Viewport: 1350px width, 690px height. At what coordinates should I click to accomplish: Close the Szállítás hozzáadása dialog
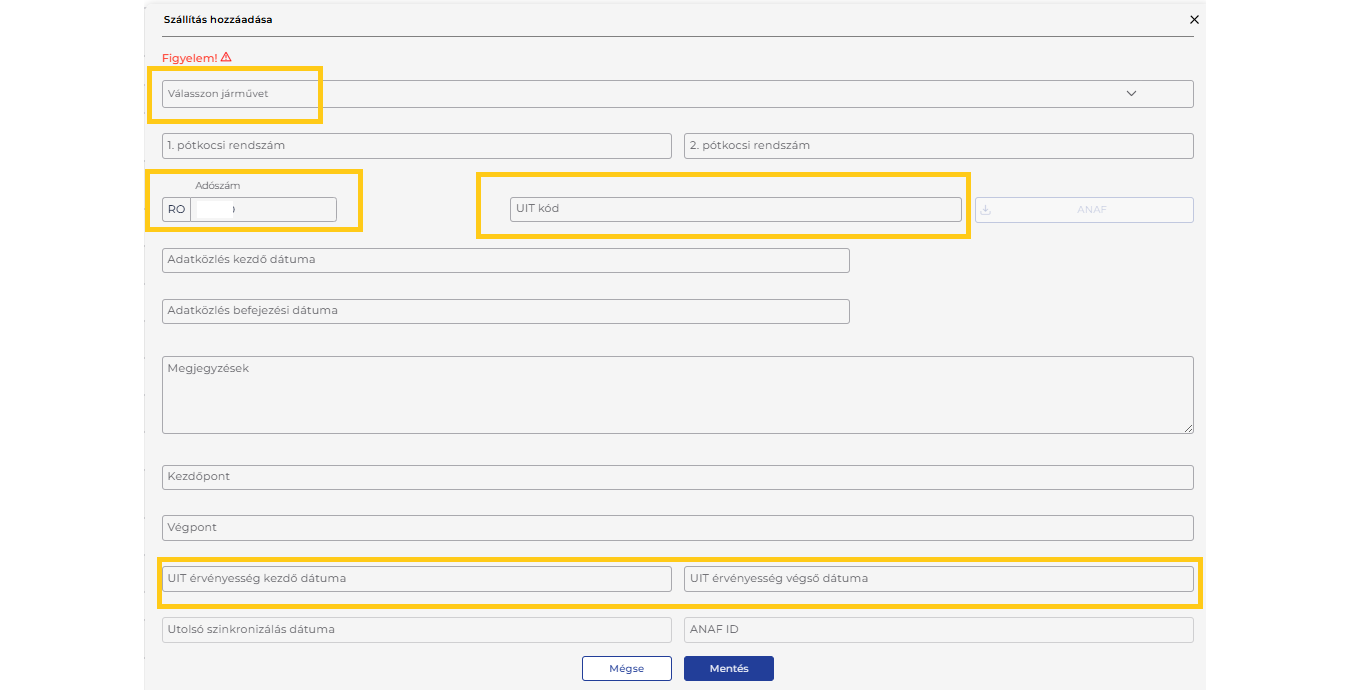tap(1194, 19)
